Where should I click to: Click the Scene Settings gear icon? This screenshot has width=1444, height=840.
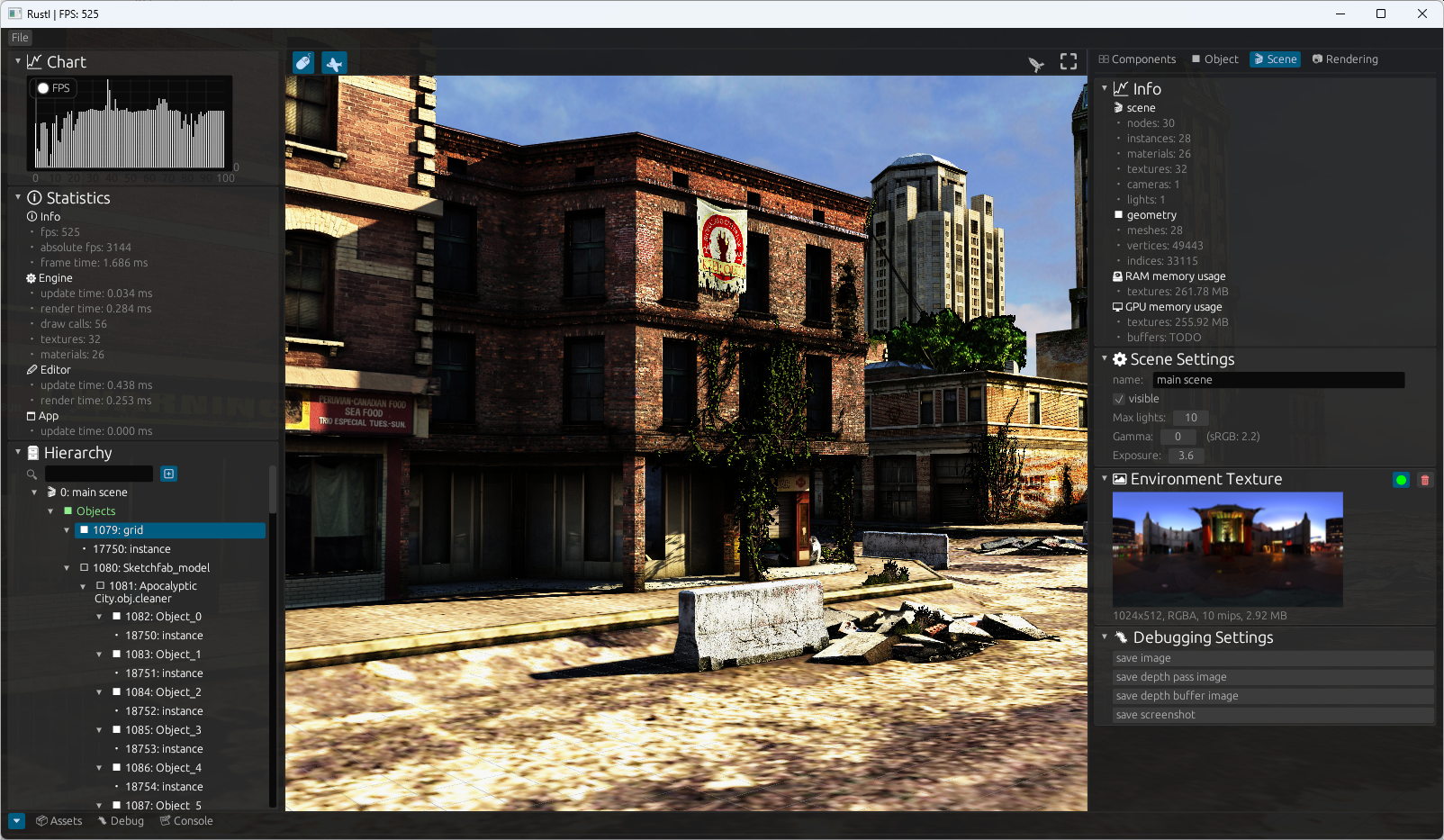[x=1120, y=359]
